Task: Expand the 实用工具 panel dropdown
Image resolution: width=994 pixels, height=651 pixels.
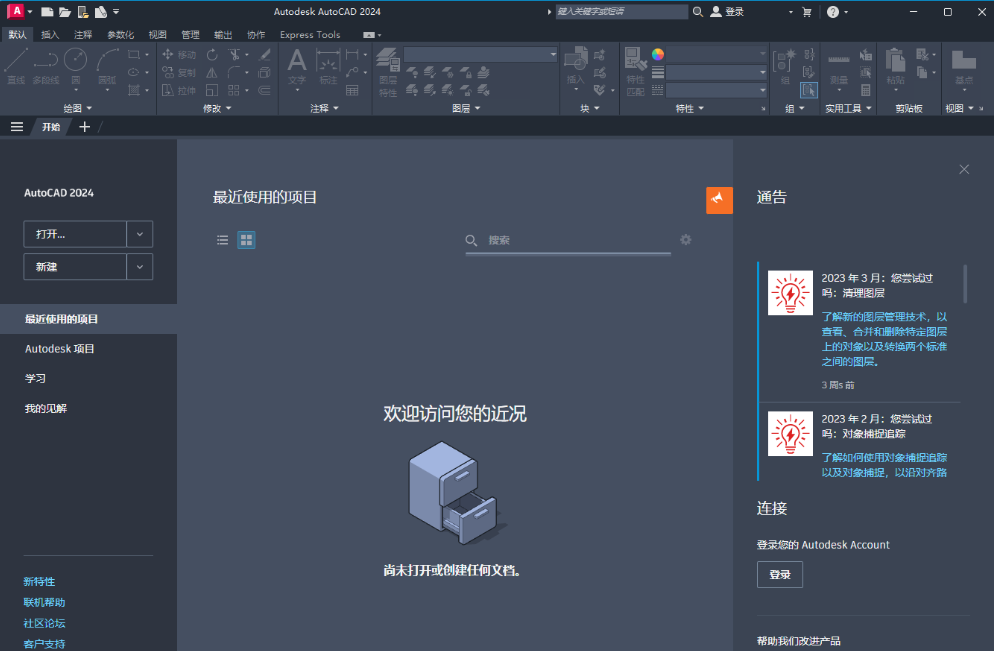Action: [848, 108]
